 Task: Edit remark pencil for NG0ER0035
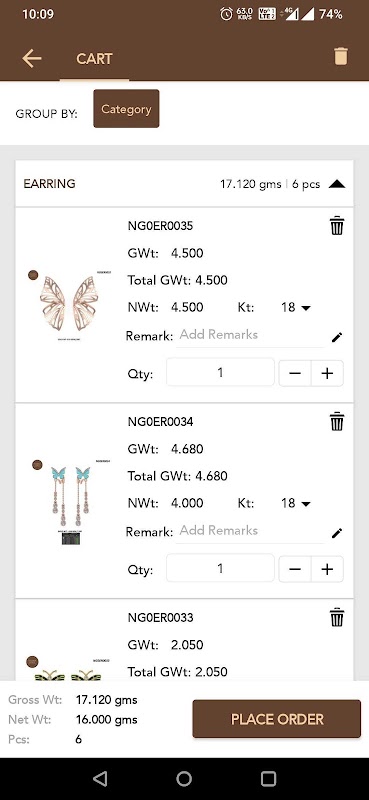click(337, 337)
